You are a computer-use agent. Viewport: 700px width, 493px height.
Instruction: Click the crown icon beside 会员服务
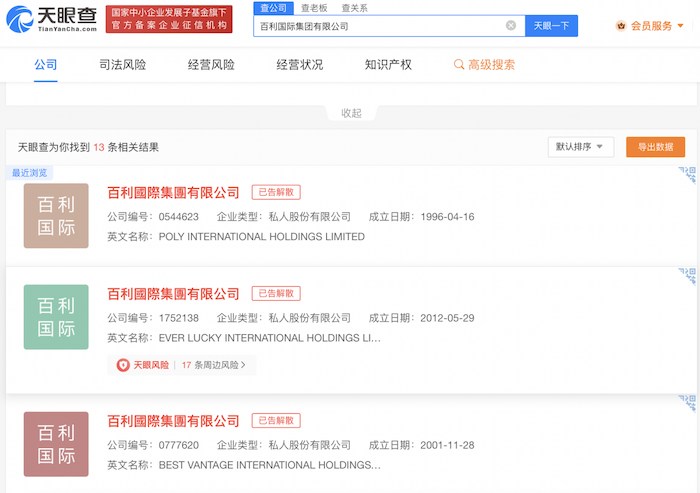click(621, 26)
